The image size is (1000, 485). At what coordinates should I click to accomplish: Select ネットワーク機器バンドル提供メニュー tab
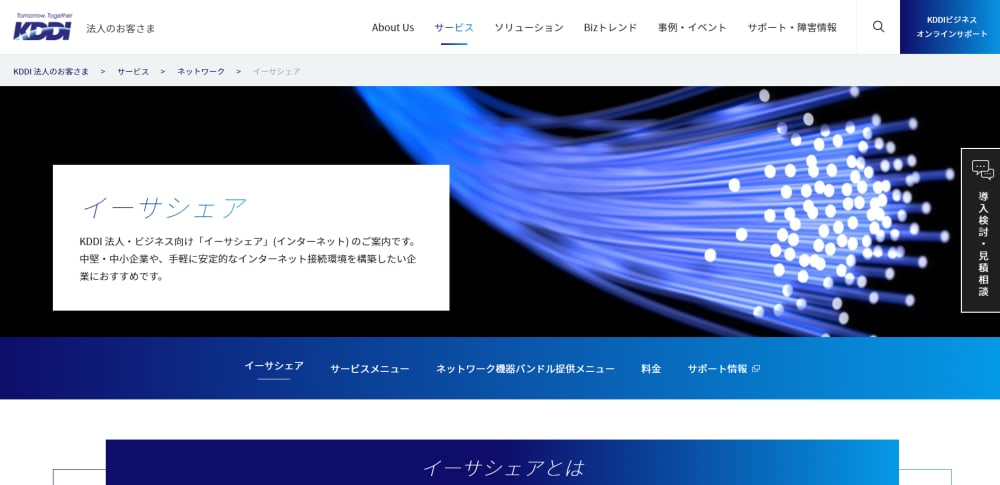click(x=526, y=369)
